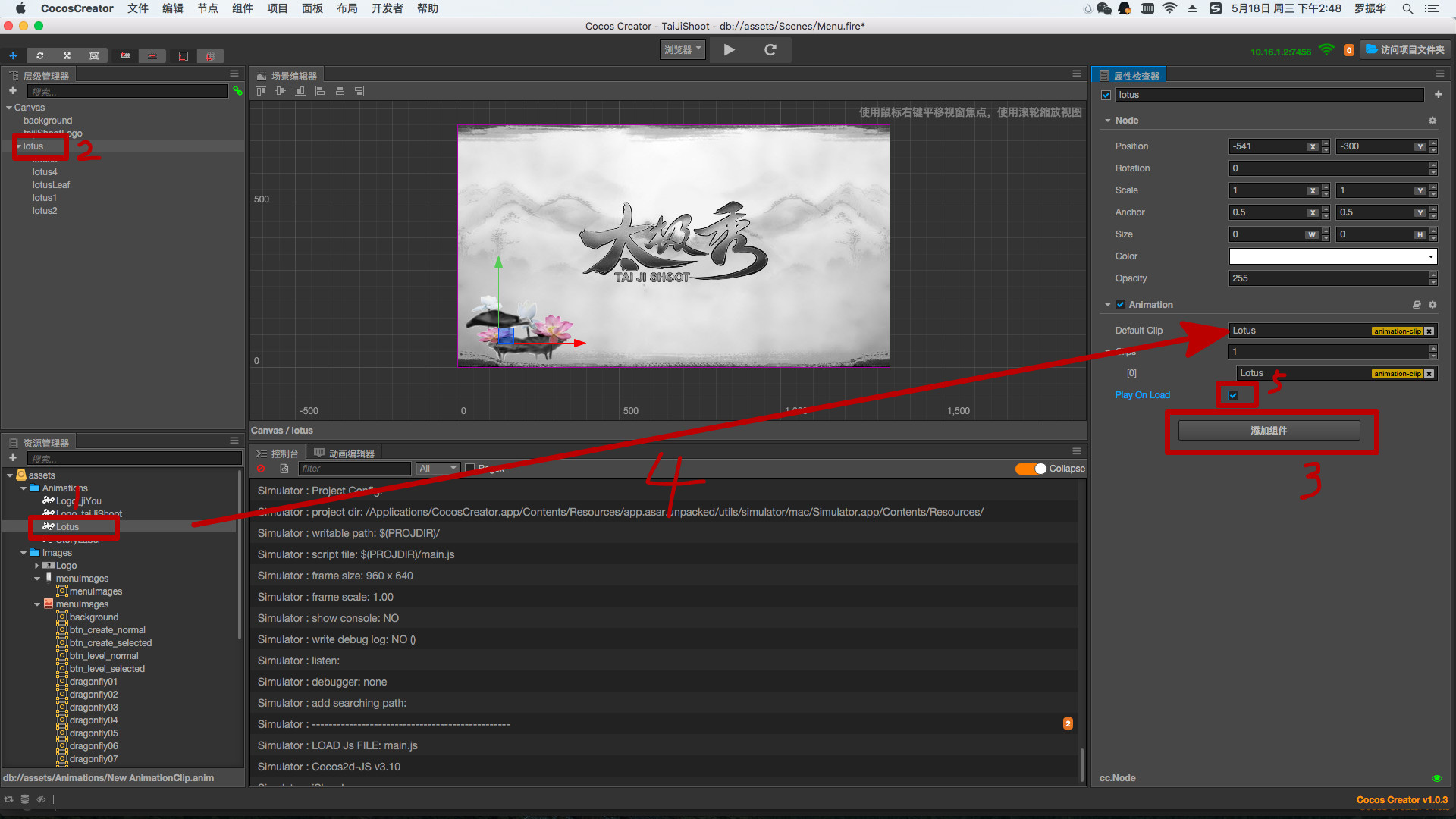Uncheck the Animation component enabled checkbox
Screen dimensions: 1456x819
[x=1120, y=305]
